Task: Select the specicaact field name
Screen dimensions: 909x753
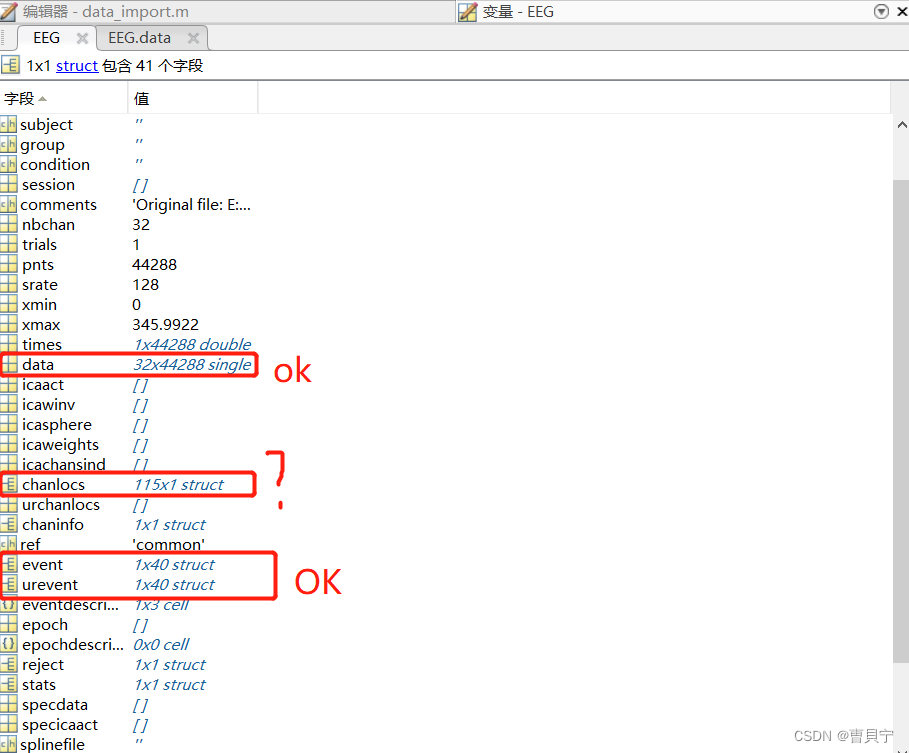Action: [x=60, y=725]
